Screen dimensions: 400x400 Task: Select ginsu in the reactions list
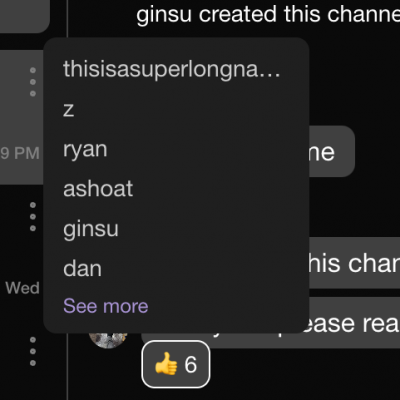91,229
